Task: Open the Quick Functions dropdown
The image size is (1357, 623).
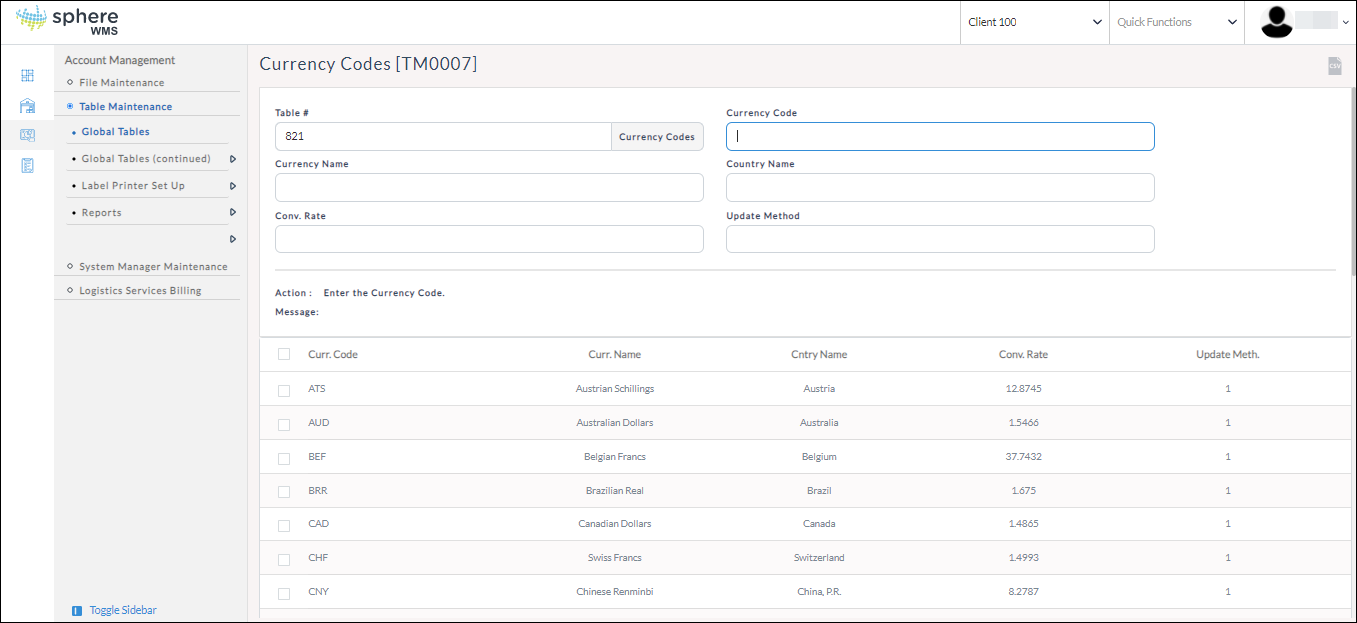Action: click(x=1176, y=22)
